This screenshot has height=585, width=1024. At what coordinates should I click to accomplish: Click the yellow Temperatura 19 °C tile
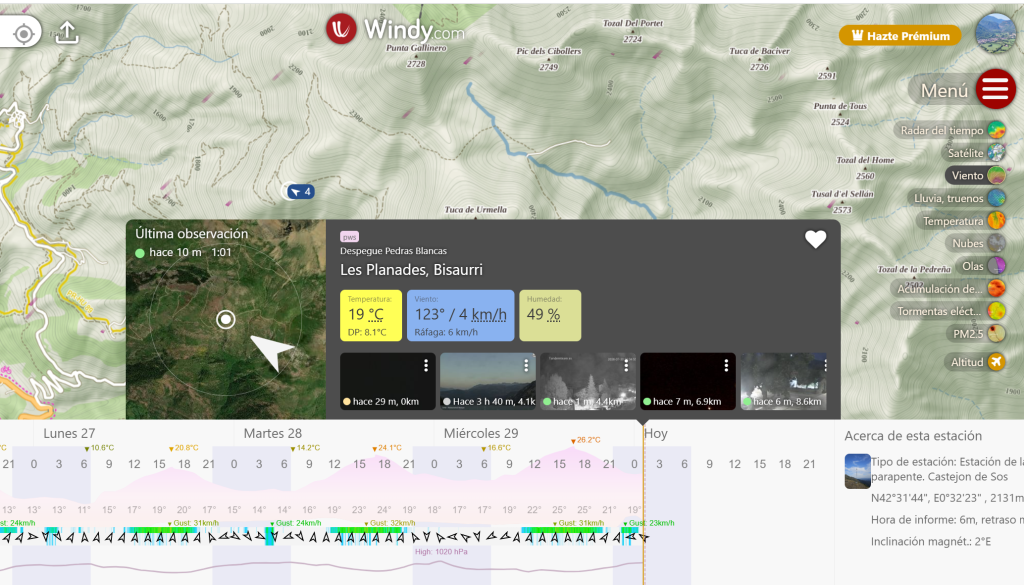click(x=370, y=315)
